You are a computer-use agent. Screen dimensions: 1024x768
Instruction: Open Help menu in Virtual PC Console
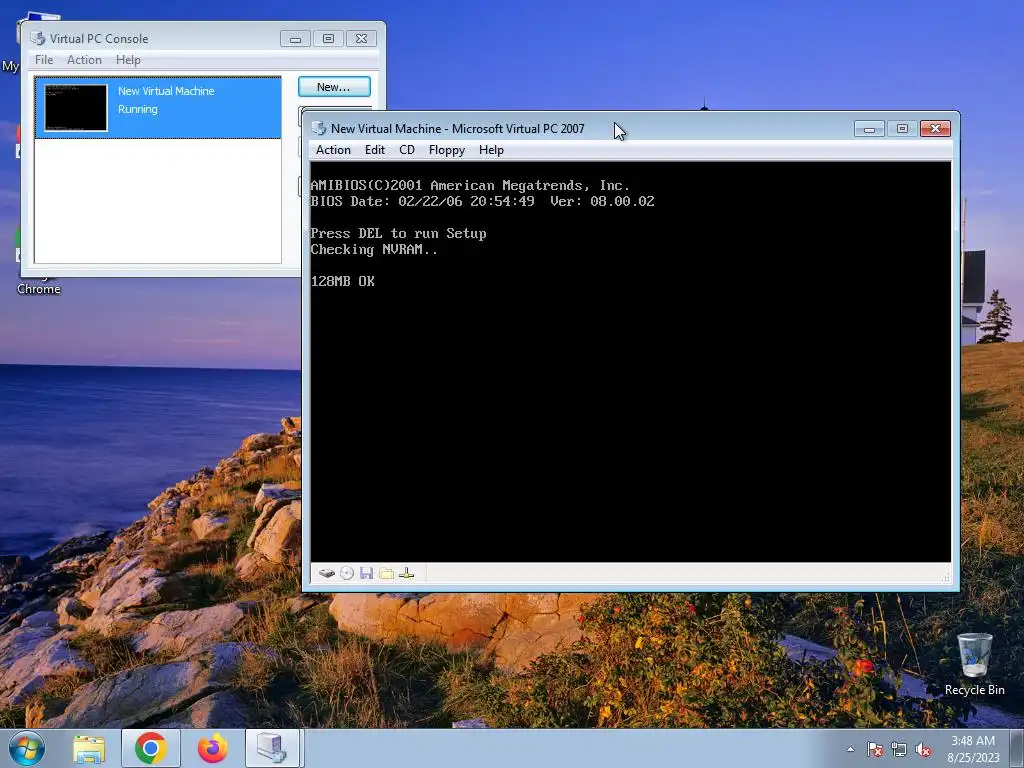128,59
